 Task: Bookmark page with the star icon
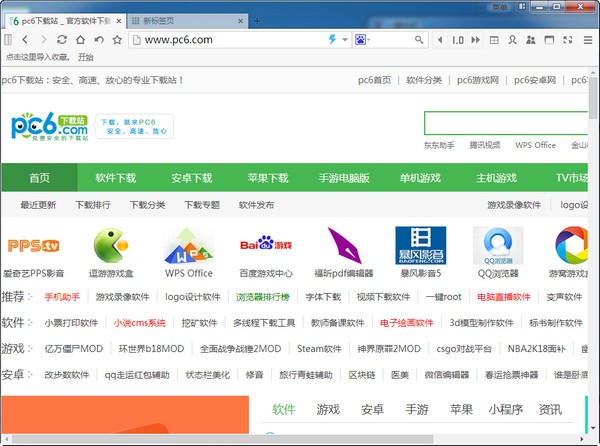click(x=117, y=40)
